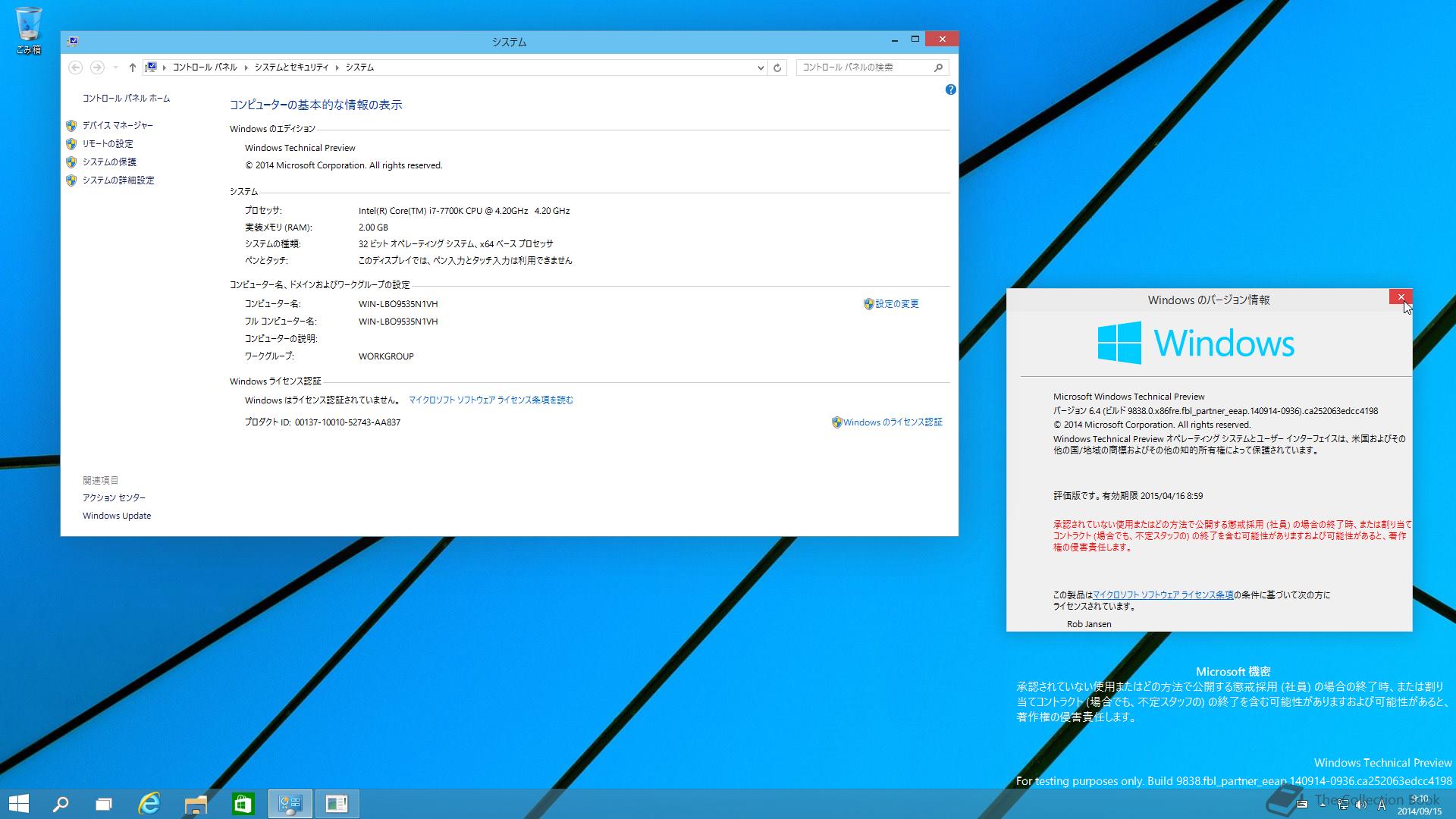Select product ID 00137-10010-52743-AA837 text
This screenshot has width=1456, height=819.
click(x=347, y=422)
